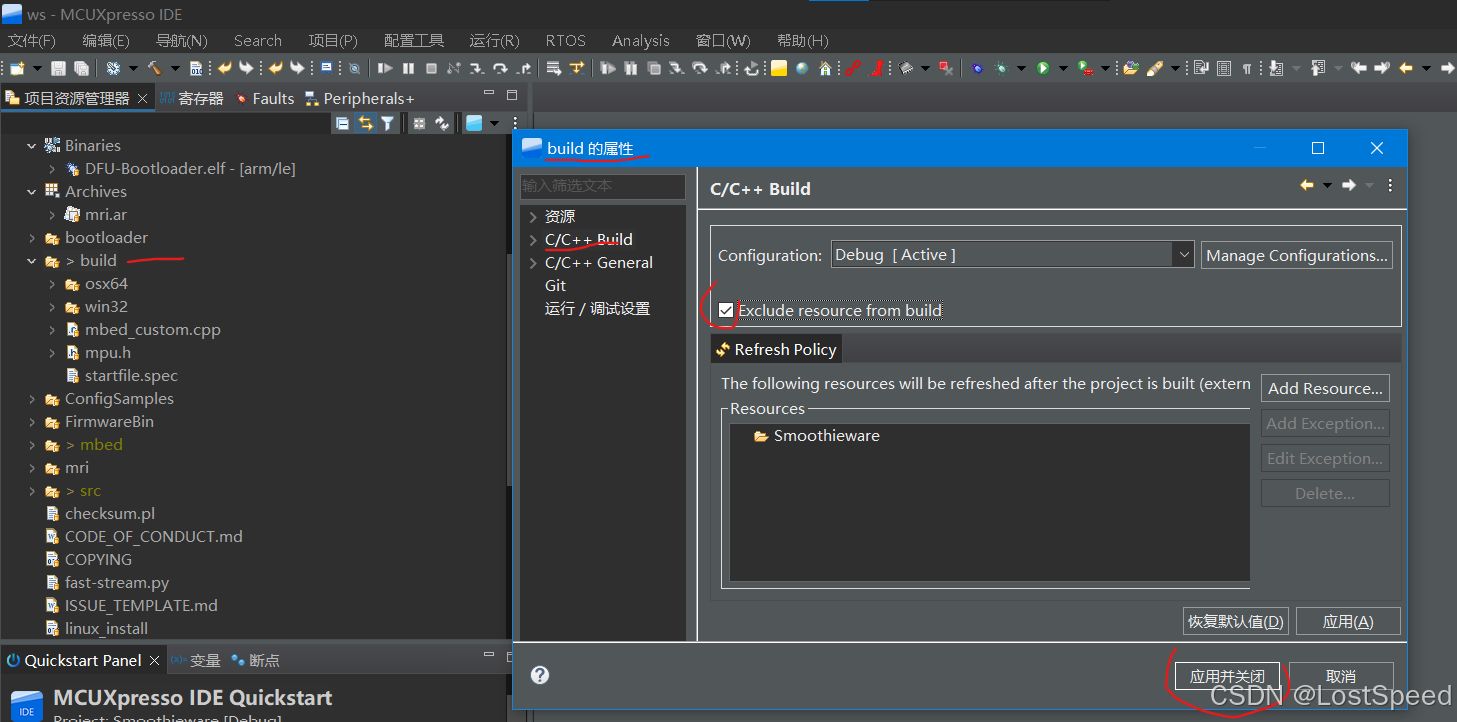Click Collapse All icon in project explorer
Image resolution: width=1457 pixels, height=722 pixels.
342,123
